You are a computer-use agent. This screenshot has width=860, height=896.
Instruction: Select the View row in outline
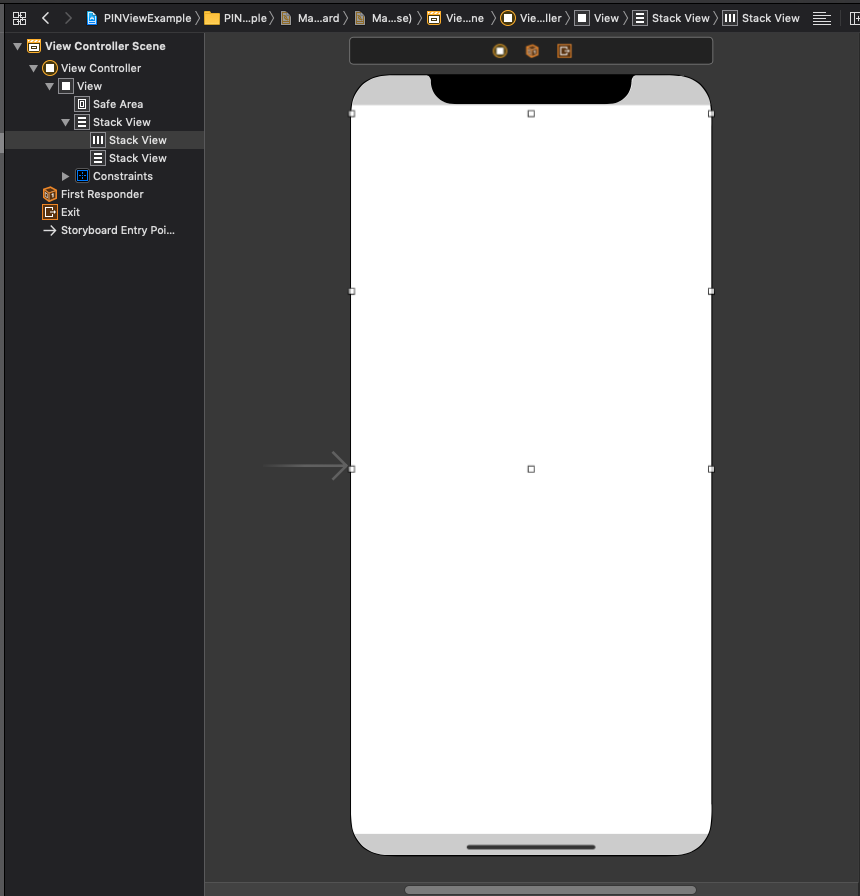105,86
